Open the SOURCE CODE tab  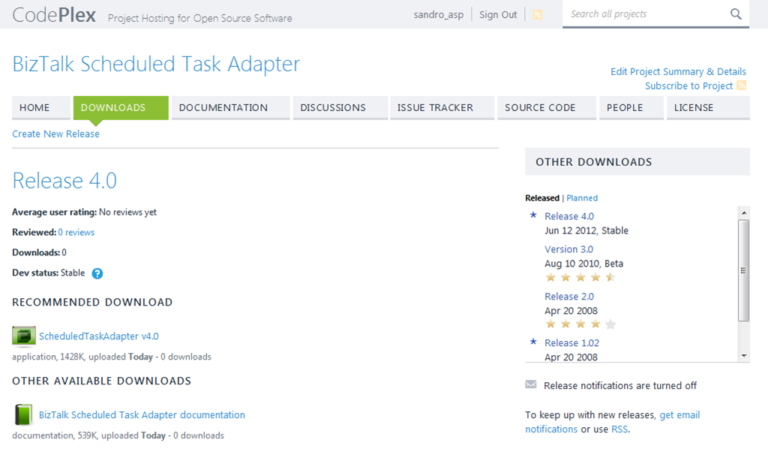pos(547,108)
